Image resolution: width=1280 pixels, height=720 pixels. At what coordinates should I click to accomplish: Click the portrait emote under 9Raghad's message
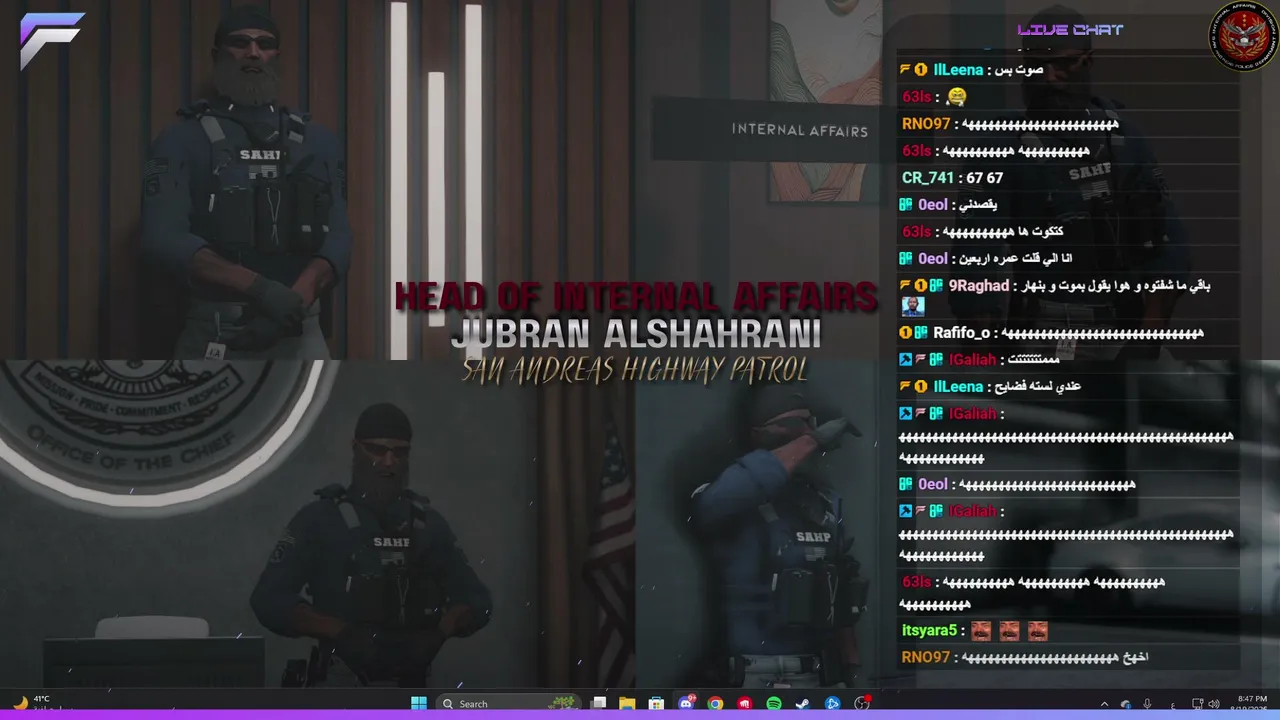(913, 306)
